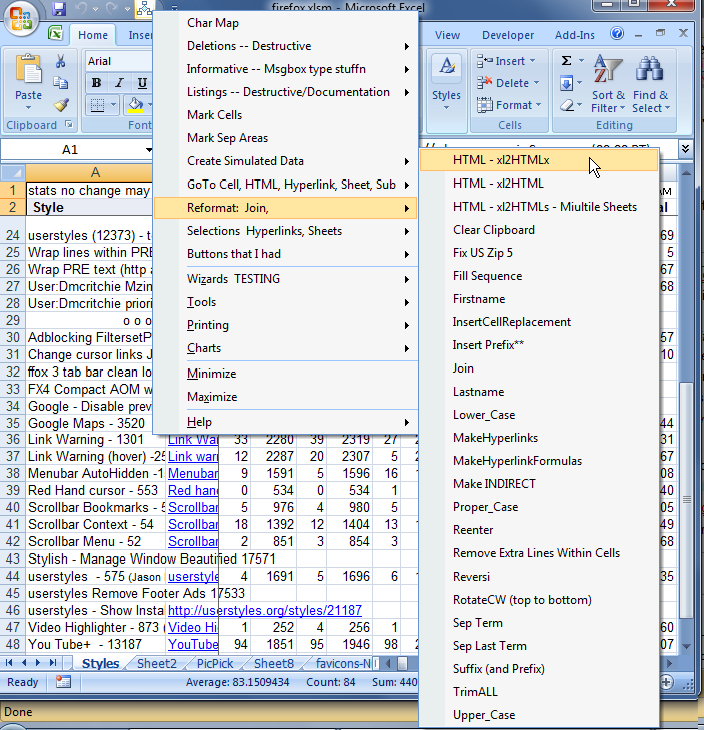Click the macro record icon in status bar
704x730 pixels.
63,682
